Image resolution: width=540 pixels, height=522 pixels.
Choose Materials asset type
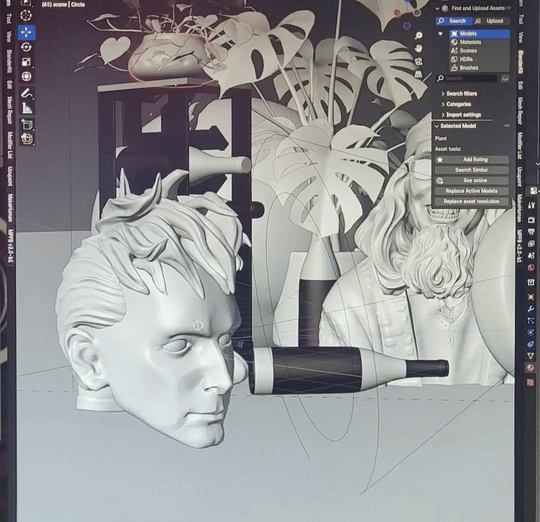[x=480, y=42]
